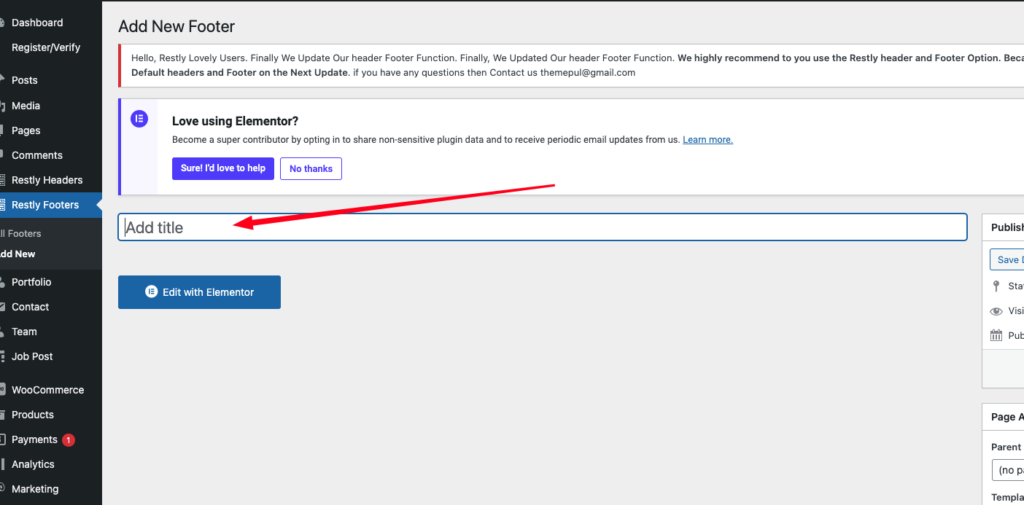Dismiss with the No thanks button
The width and height of the screenshot is (1024, 505).
pos(311,168)
